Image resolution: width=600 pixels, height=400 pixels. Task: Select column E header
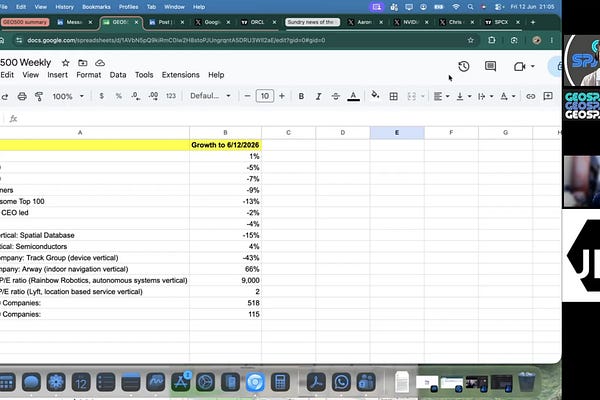[397, 132]
